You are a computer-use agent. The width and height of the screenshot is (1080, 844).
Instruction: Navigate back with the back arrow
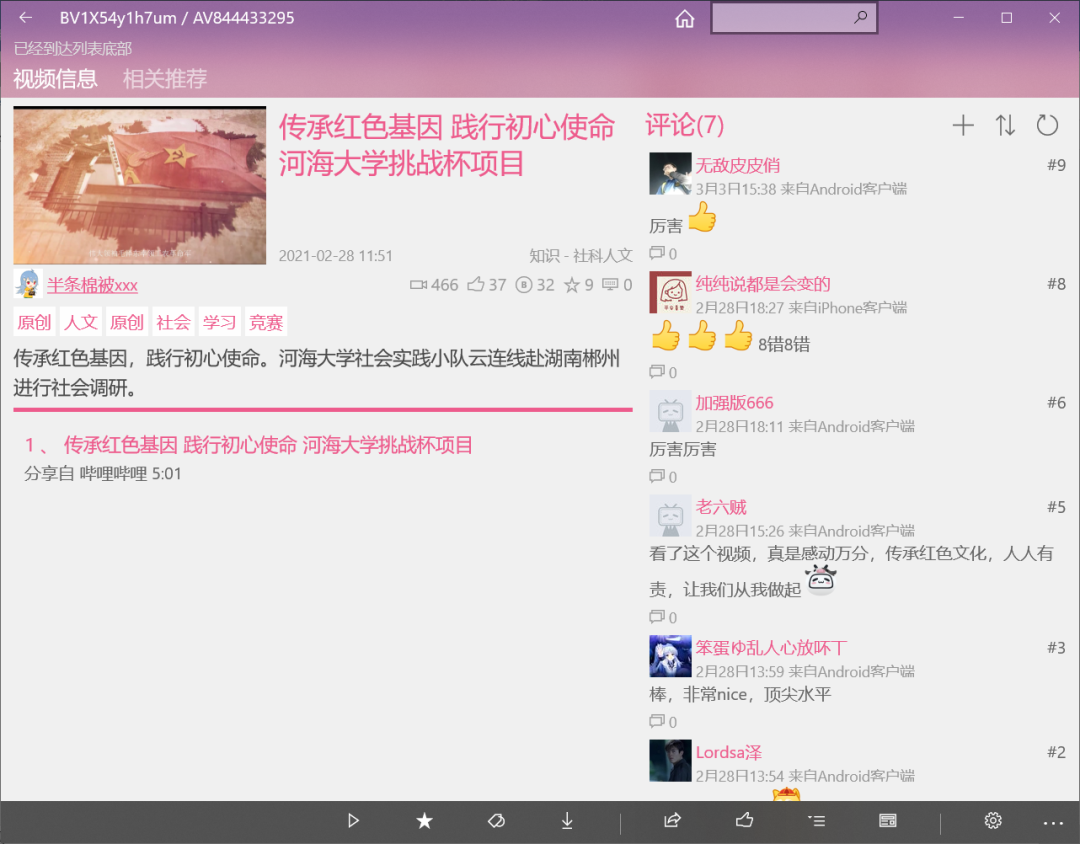(x=26, y=18)
